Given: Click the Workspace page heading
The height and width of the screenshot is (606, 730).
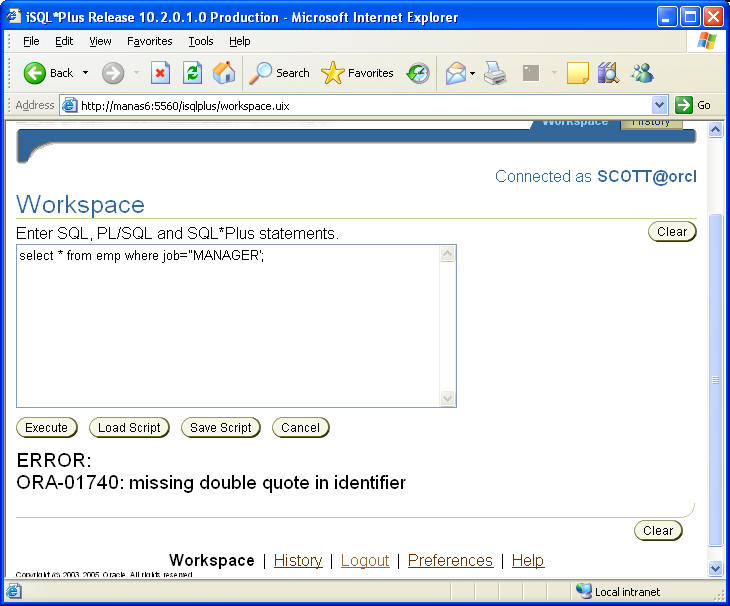Looking at the screenshot, I should click(80, 205).
